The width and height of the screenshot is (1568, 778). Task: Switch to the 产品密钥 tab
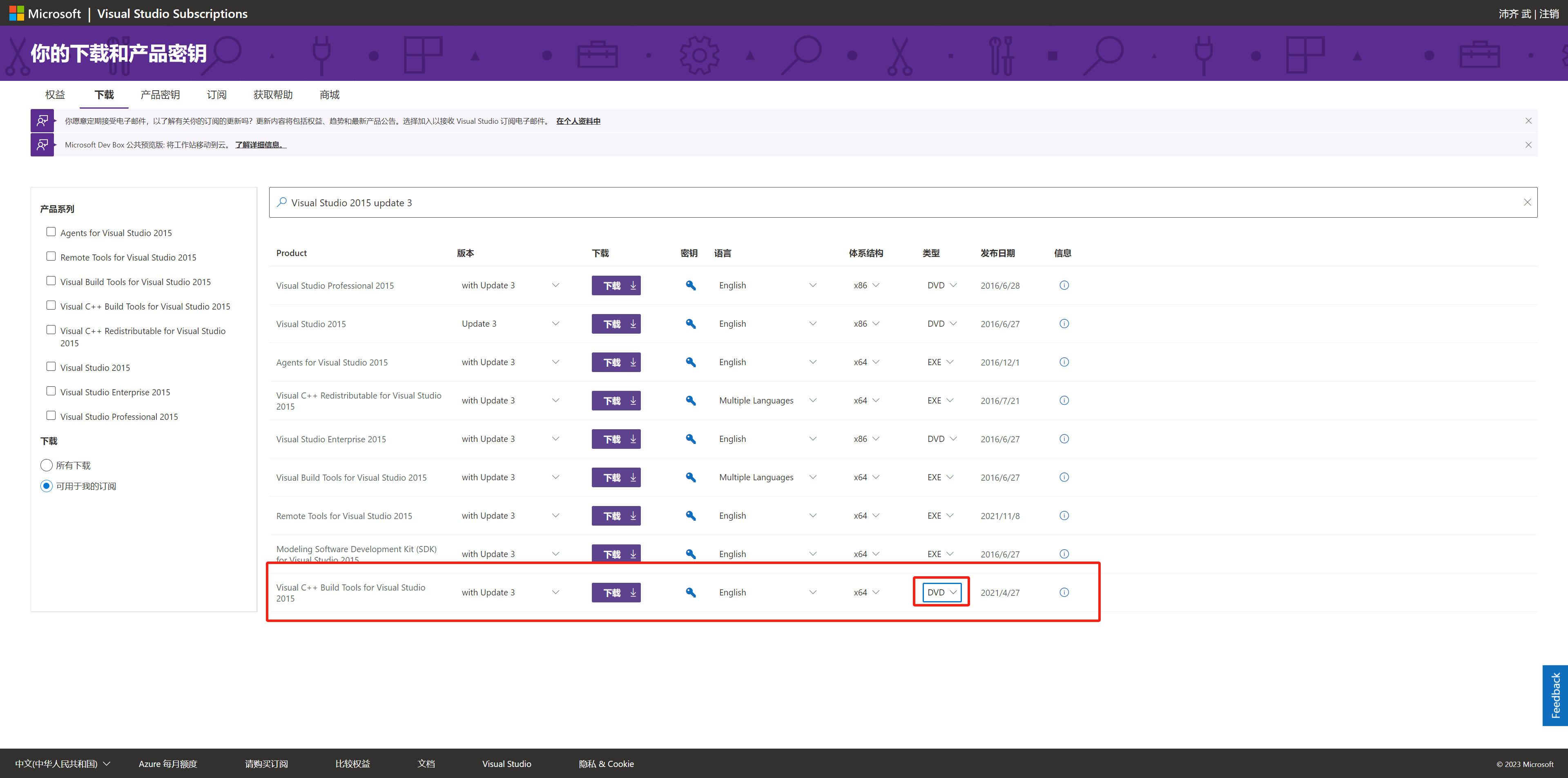(160, 95)
